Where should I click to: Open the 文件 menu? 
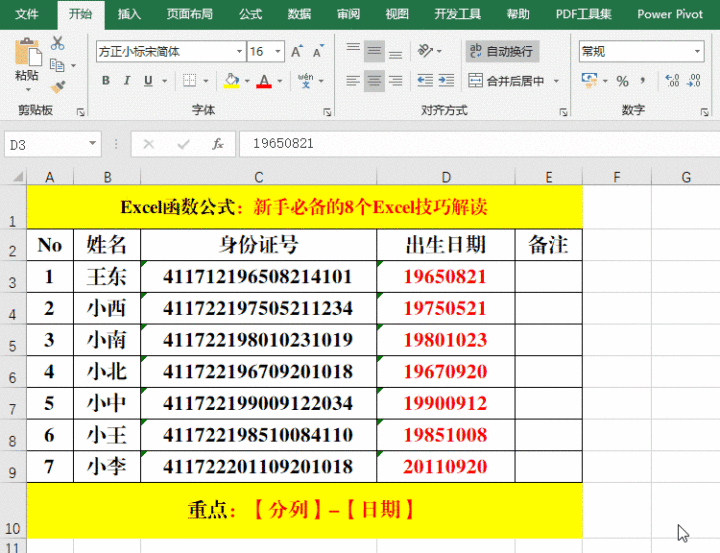click(27, 15)
